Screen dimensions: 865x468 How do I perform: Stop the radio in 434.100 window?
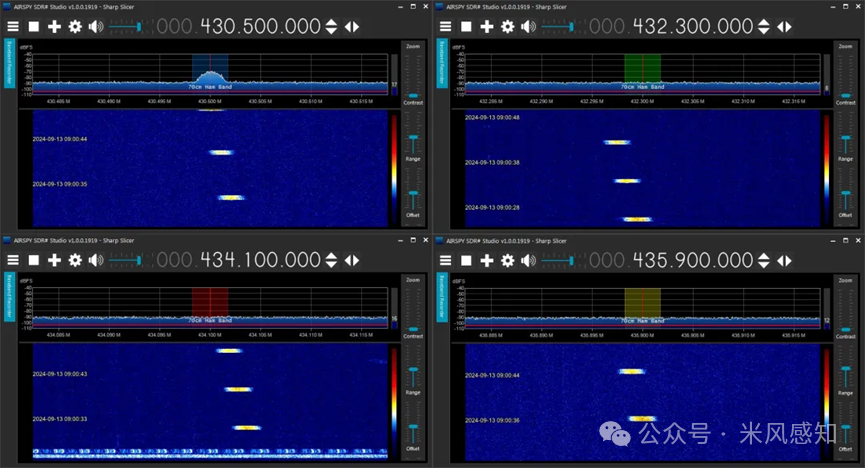[x=34, y=260]
